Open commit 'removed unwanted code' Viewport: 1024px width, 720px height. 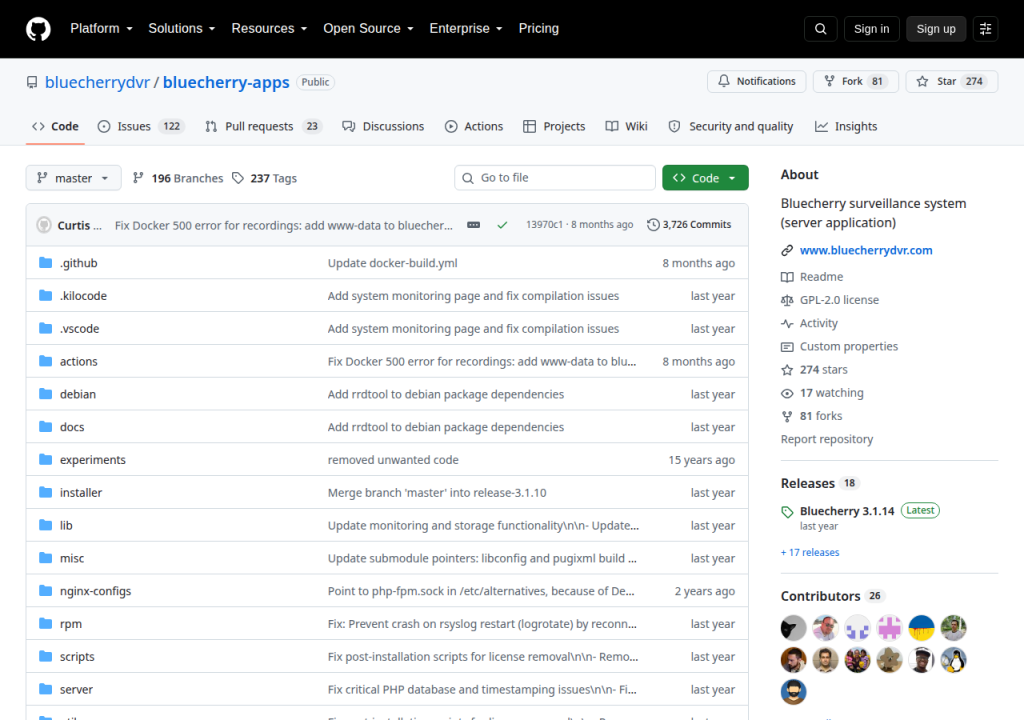[393, 460]
